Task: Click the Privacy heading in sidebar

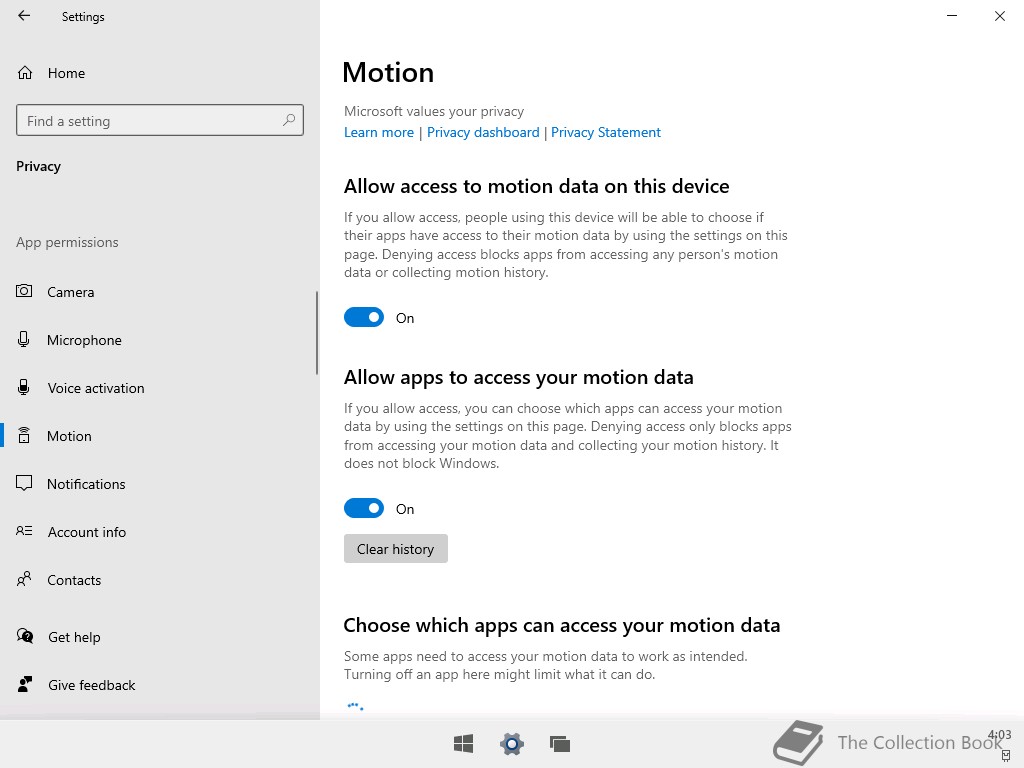Action: pos(39,167)
